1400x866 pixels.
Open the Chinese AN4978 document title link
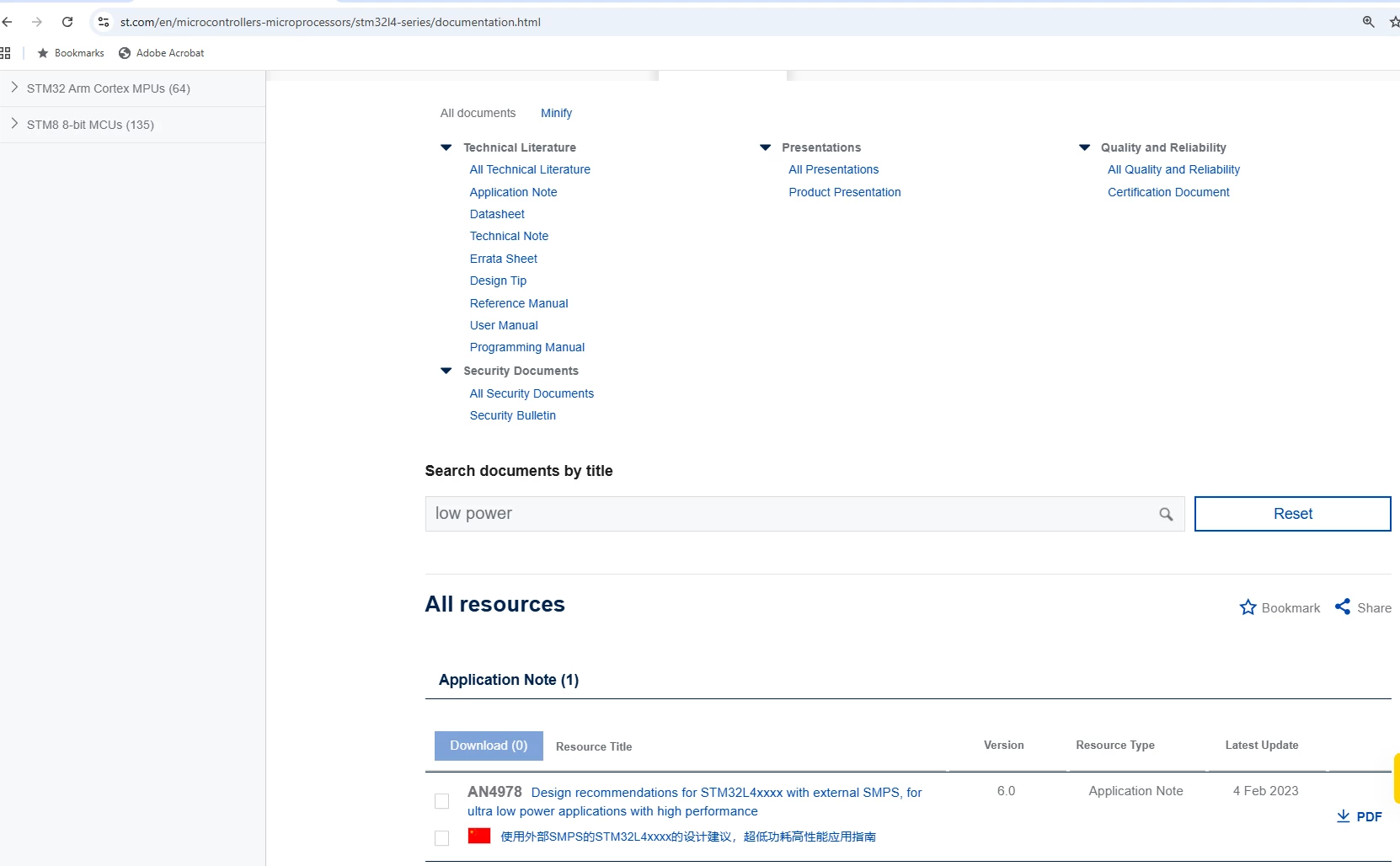(x=687, y=837)
